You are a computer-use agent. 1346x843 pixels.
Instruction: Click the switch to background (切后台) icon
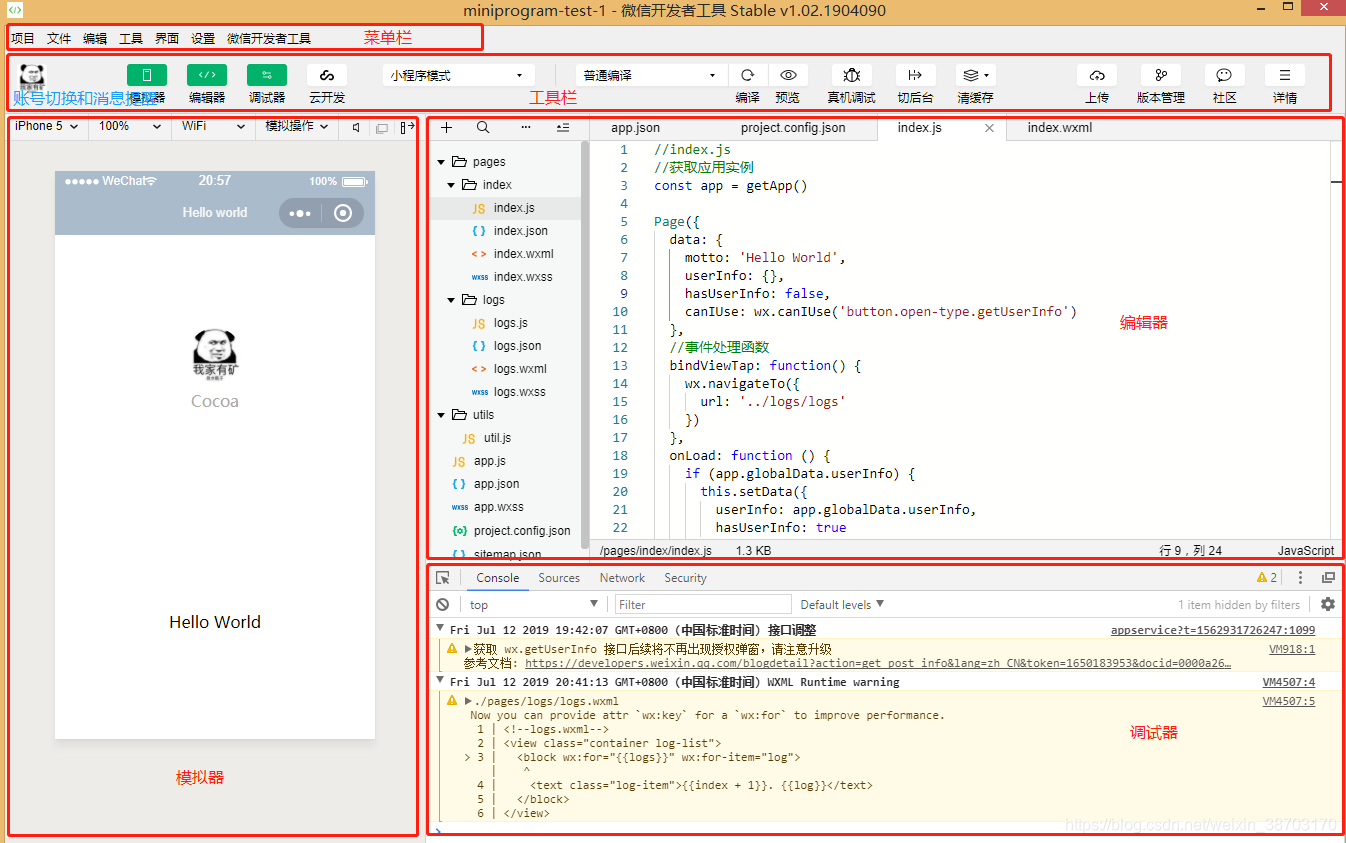[915, 75]
